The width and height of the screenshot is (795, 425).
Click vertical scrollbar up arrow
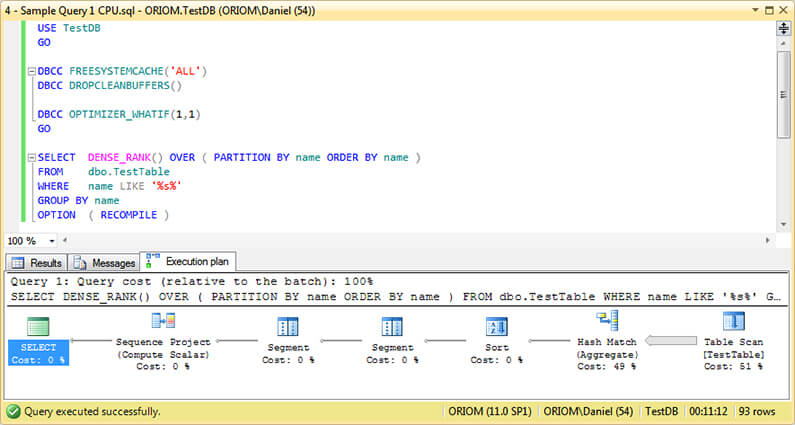click(x=783, y=43)
